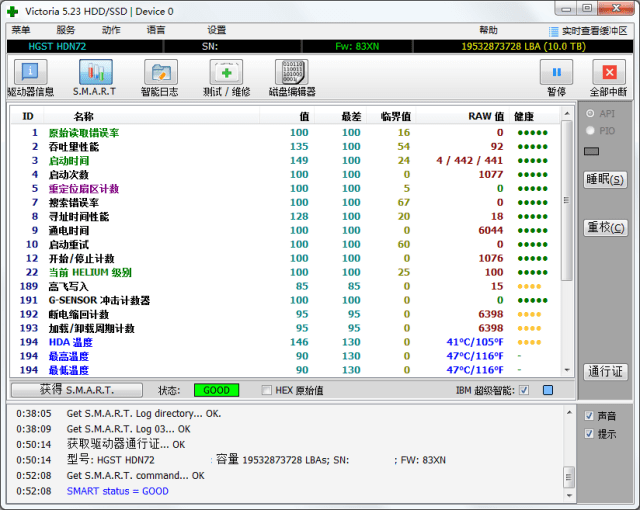Open the Menu (菜单) menu

[21, 30]
